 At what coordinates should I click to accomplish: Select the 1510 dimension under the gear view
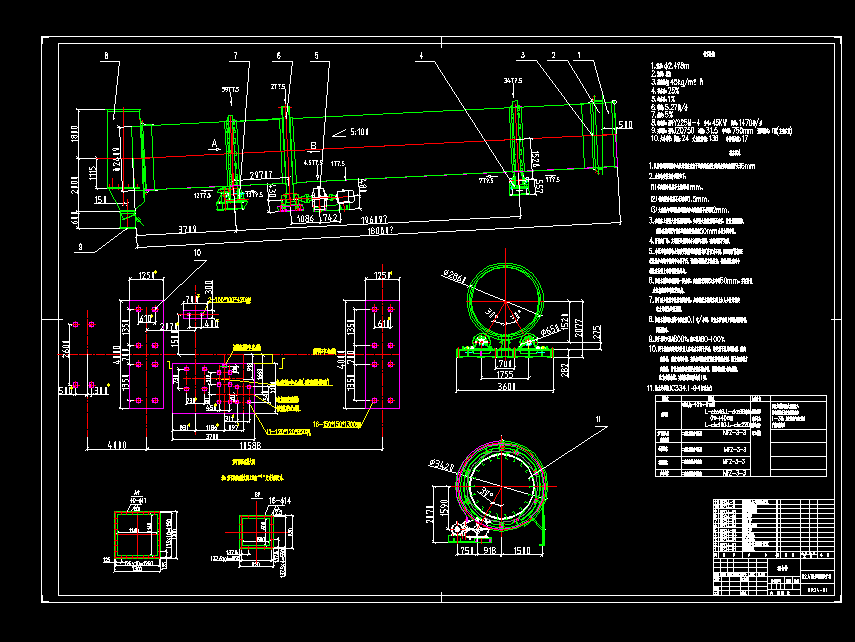522,551
